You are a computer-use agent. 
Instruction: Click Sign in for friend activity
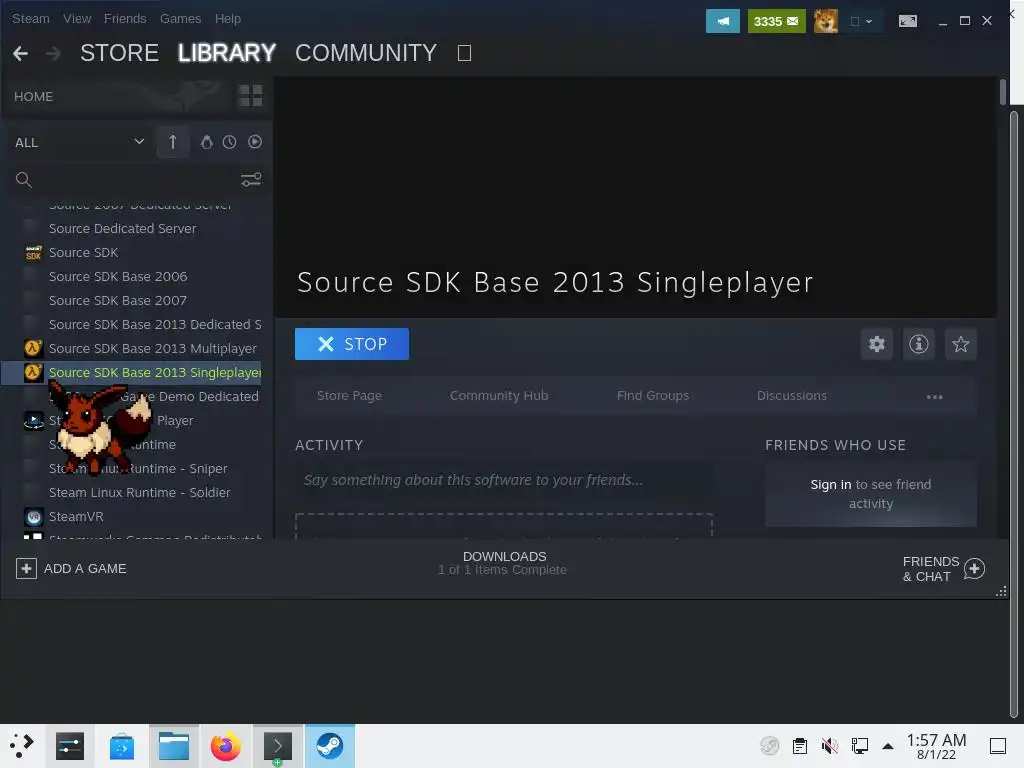831,485
